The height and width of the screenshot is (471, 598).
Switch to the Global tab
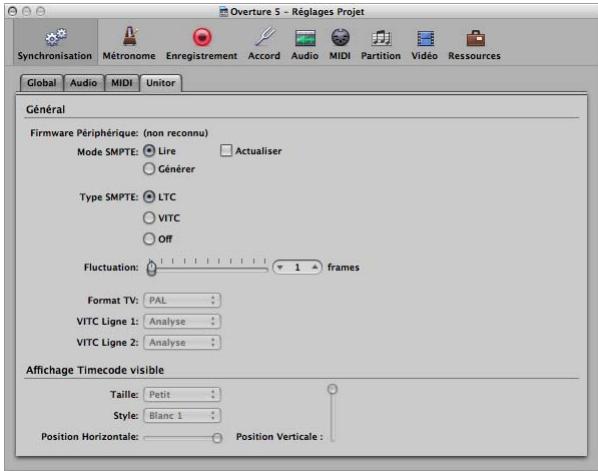tap(42, 83)
